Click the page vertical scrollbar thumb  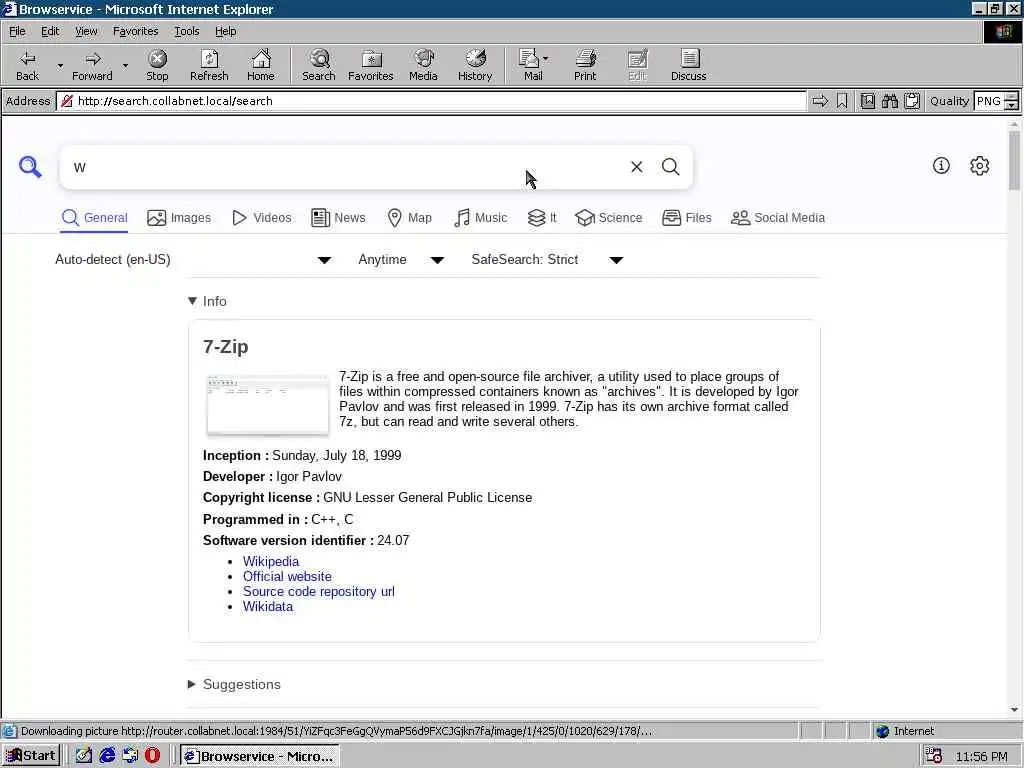(1014, 160)
